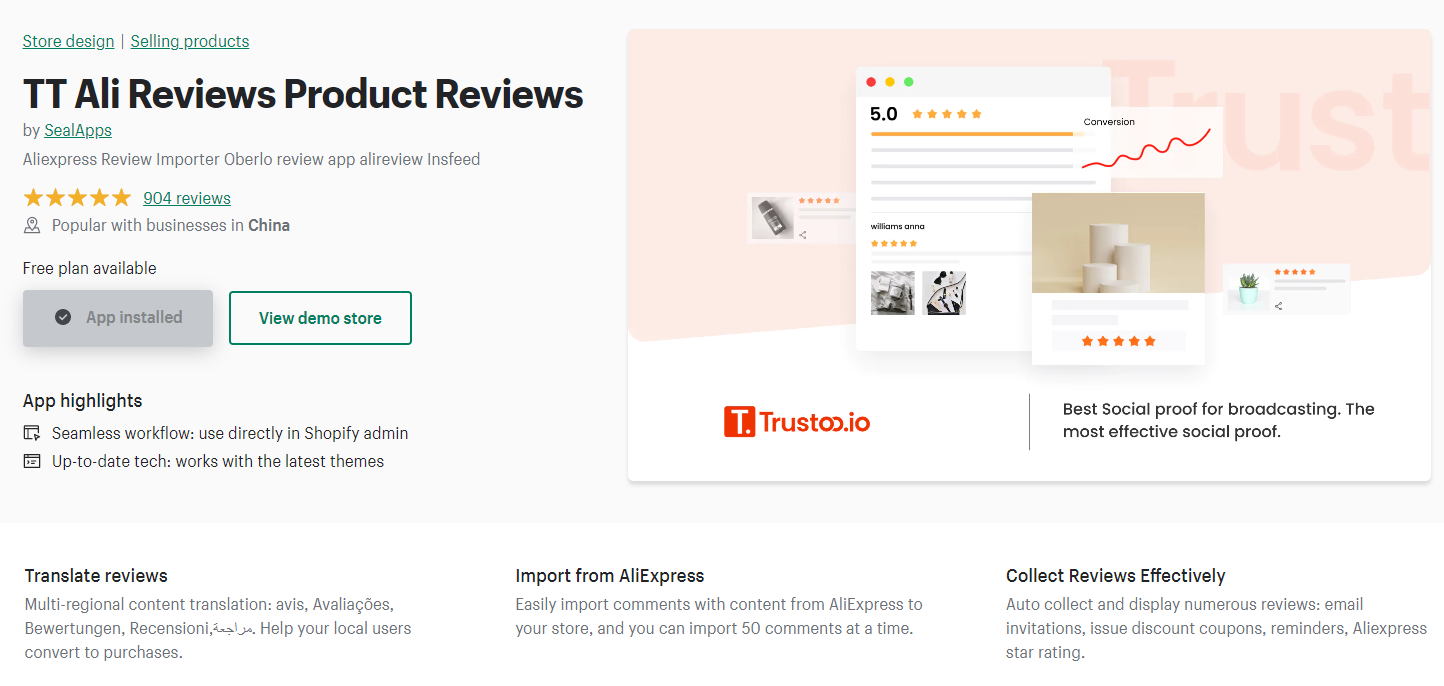Click the williams anna reviewer name
Viewport: 1444px width, 686px height.
coord(898,227)
